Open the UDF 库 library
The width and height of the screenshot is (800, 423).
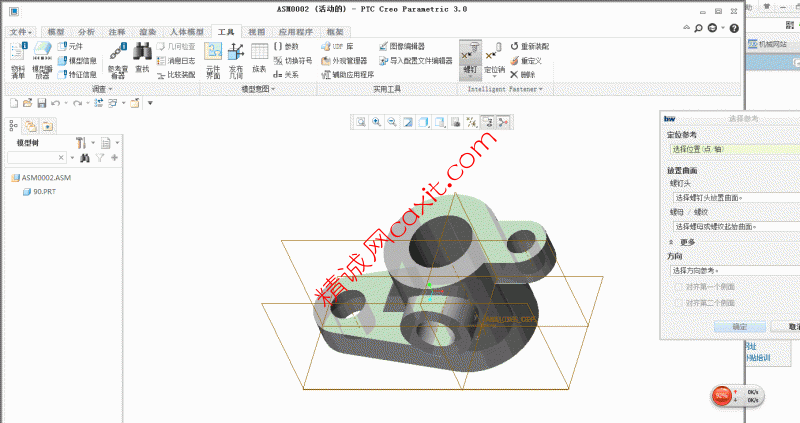[x=337, y=46]
